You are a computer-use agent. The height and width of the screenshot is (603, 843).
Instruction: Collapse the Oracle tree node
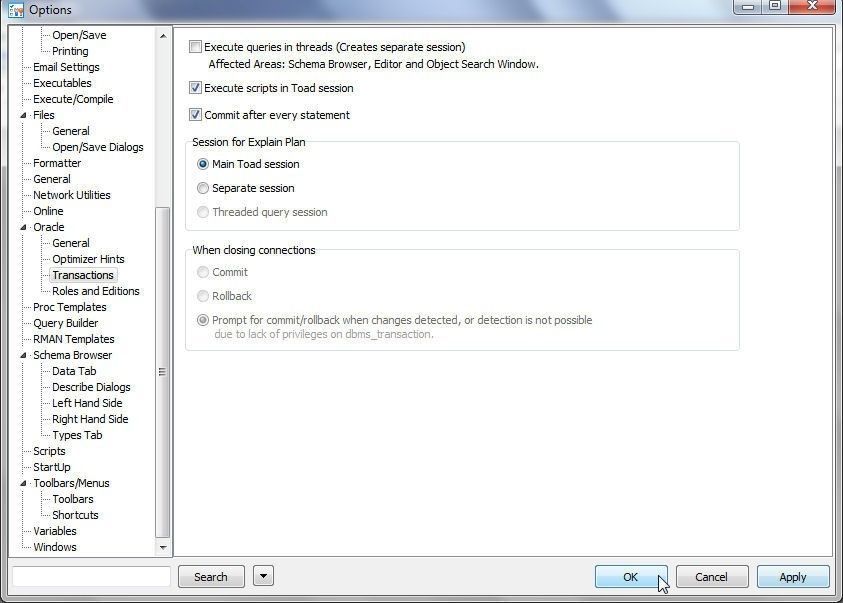pyautogui.click(x=23, y=227)
